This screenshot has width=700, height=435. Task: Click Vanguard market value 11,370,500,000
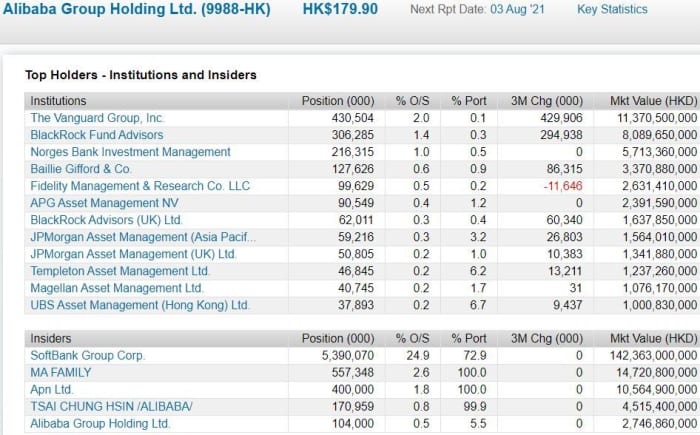click(x=657, y=118)
